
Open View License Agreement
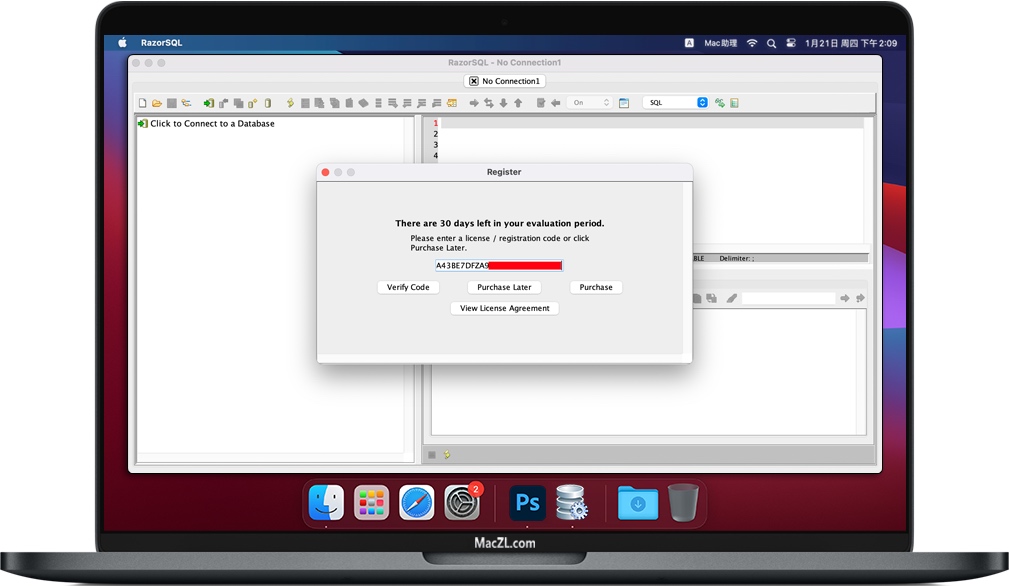pyautogui.click(x=504, y=309)
